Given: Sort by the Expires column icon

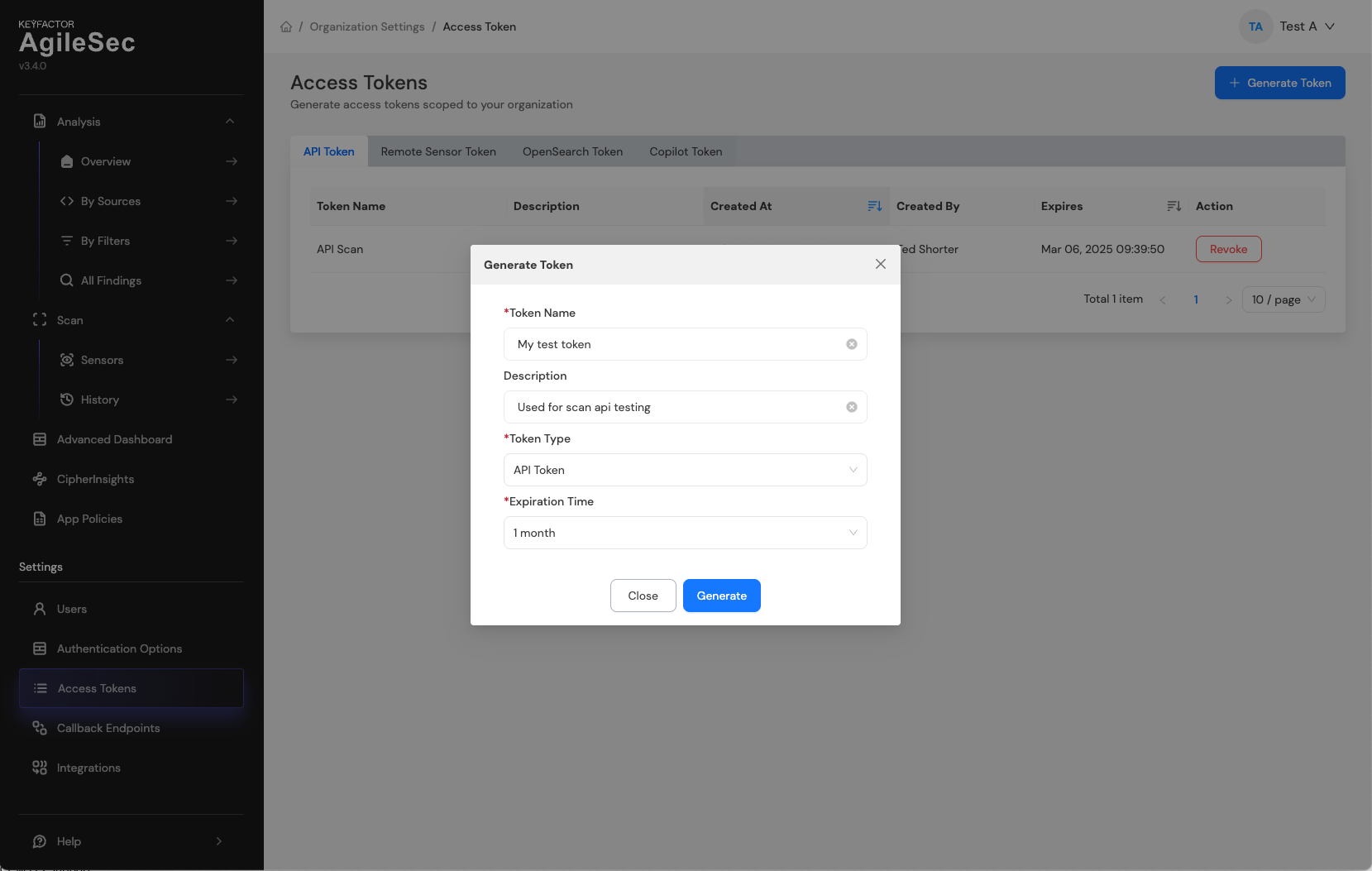Looking at the screenshot, I should coord(1174,206).
